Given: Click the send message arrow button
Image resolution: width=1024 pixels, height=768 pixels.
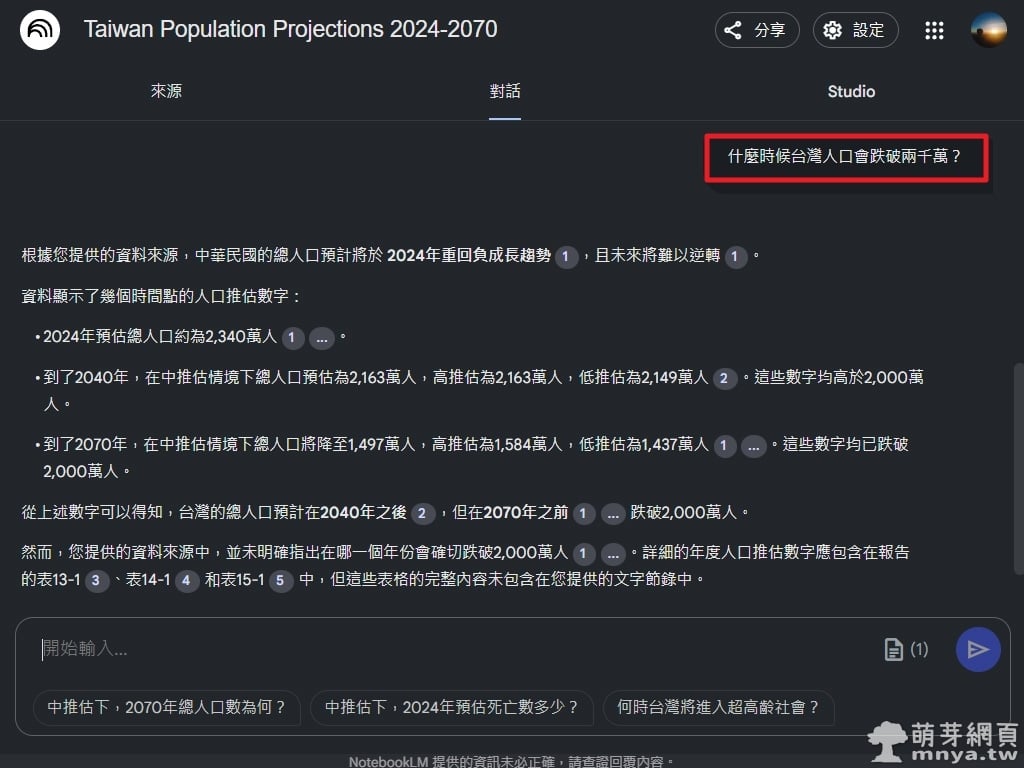Looking at the screenshot, I should coord(977,650).
